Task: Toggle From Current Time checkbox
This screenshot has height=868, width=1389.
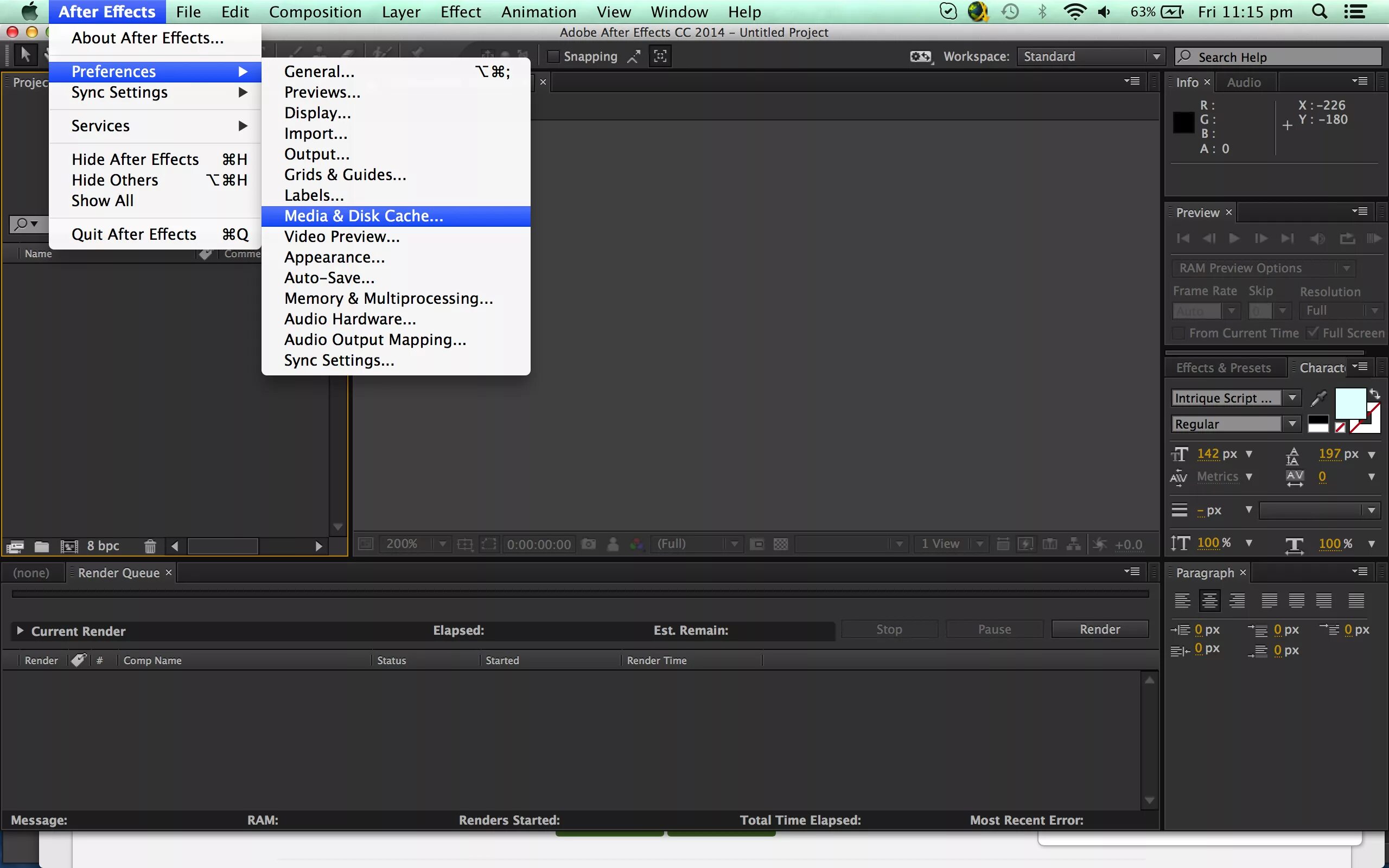Action: pyautogui.click(x=1178, y=333)
